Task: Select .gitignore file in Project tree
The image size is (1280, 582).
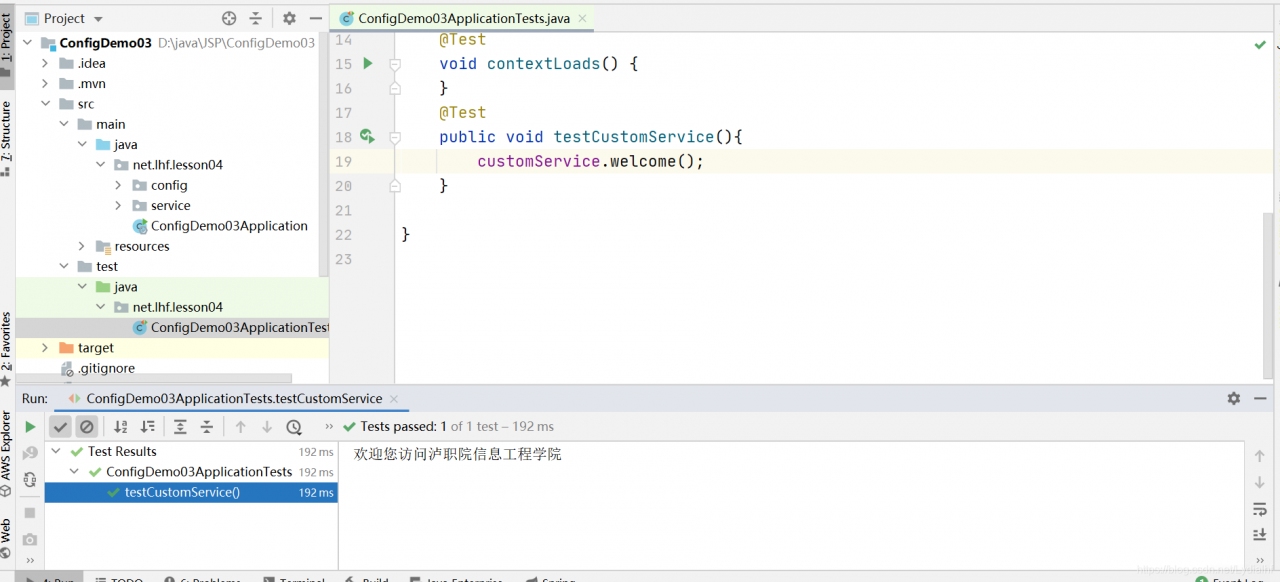Action: point(106,368)
